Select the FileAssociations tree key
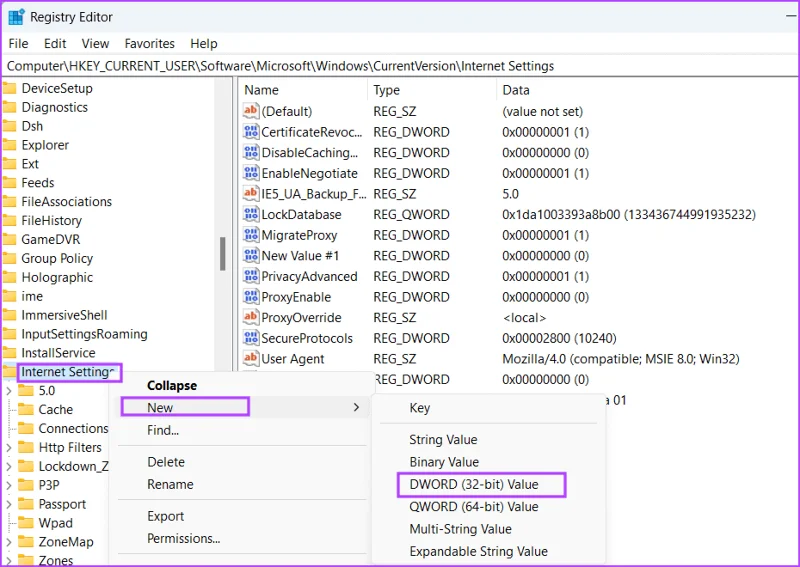This screenshot has width=800, height=567. click(66, 202)
